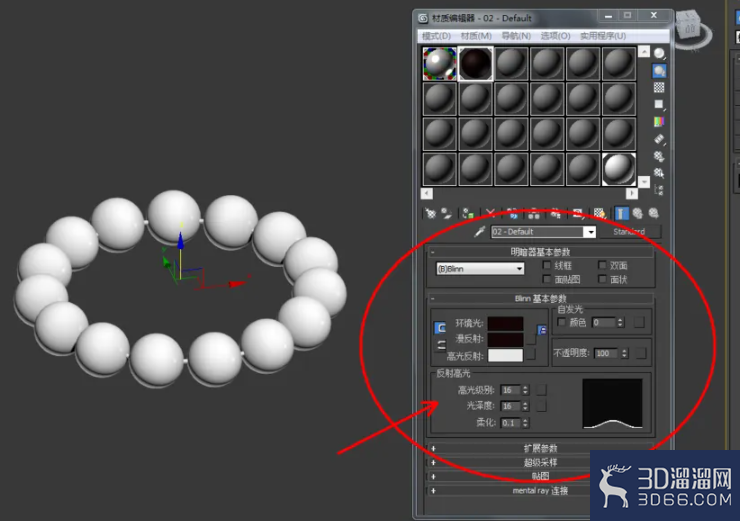740x521 pixels.
Task: Open the 材质(M) menu
Action: (x=476, y=36)
